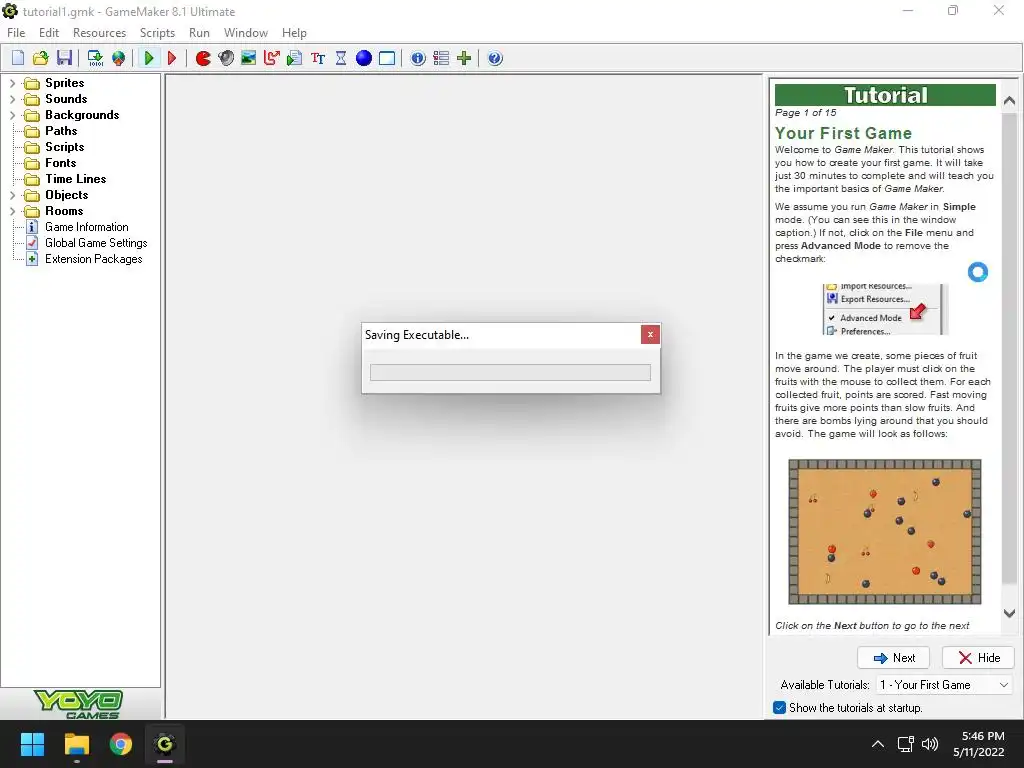1024x768 pixels.
Task: Create a room with the window icon
Action: tap(387, 58)
